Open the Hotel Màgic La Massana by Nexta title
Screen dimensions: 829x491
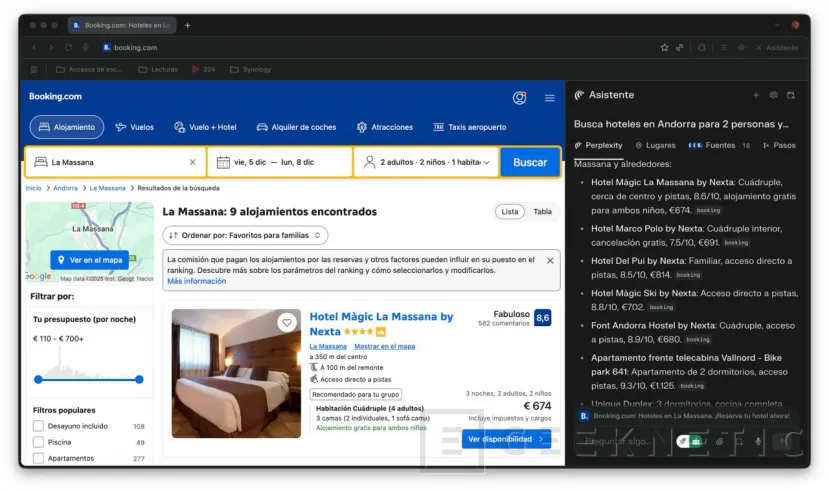tap(381, 324)
